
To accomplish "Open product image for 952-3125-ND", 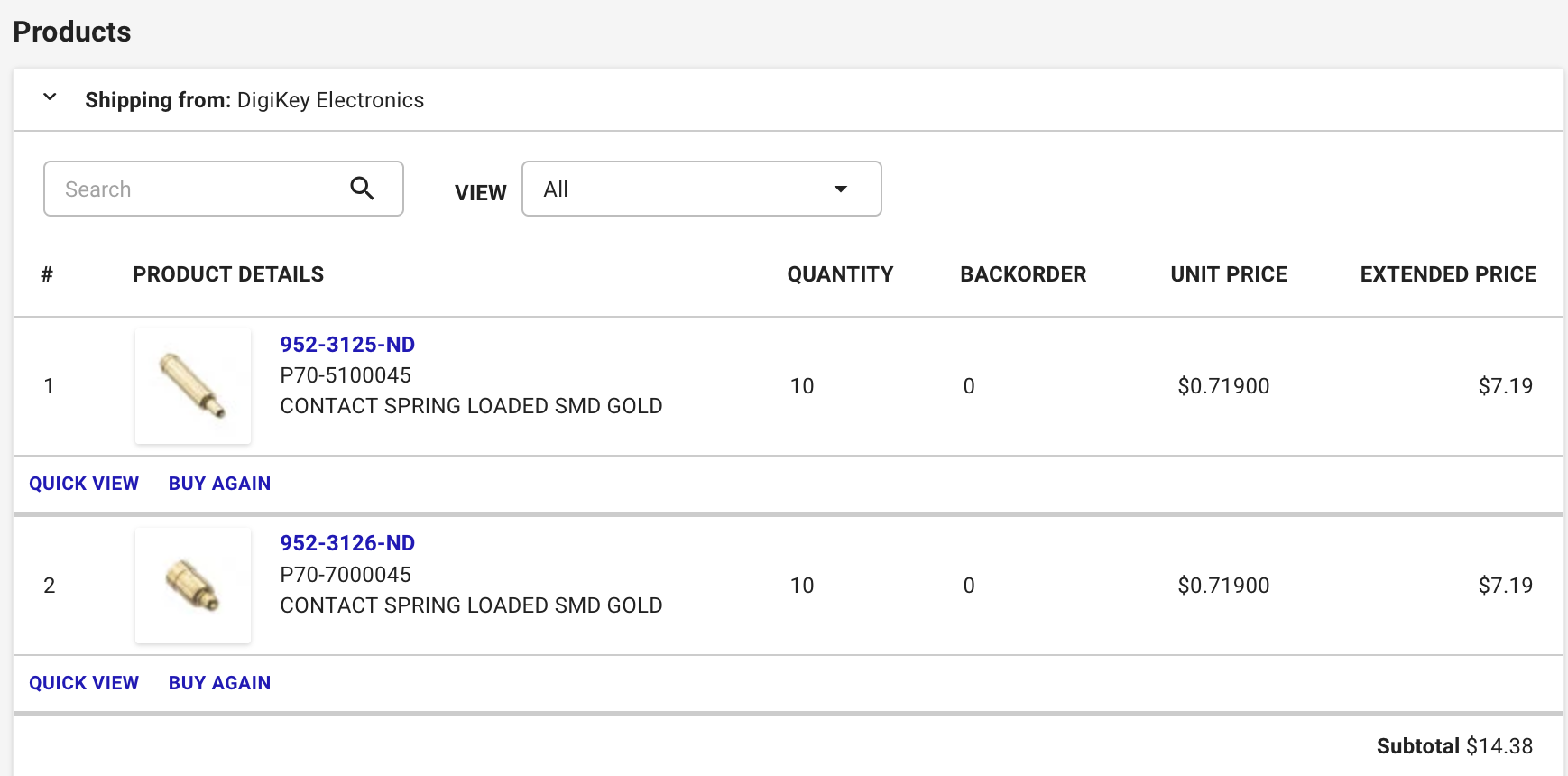I will [x=193, y=386].
